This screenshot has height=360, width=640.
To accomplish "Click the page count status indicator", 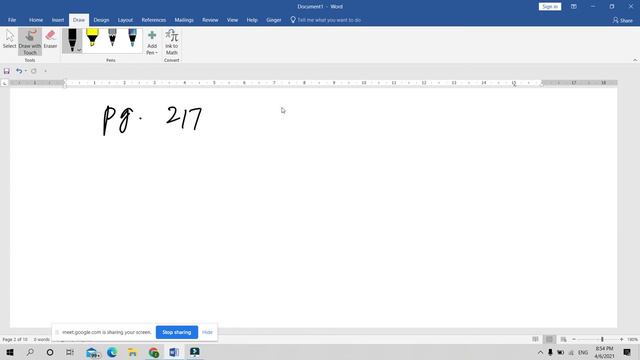I will pos(15,340).
